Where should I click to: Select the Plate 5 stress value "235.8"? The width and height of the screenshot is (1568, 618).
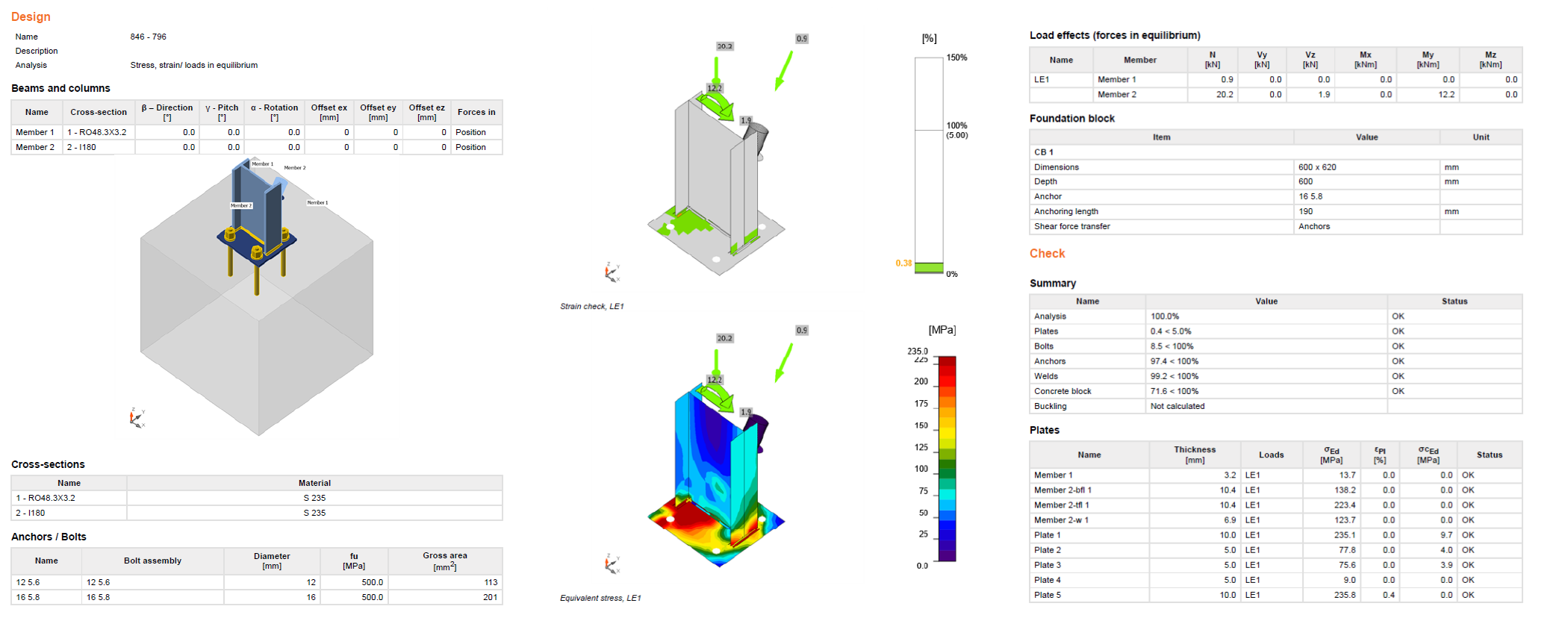tap(1345, 595)
